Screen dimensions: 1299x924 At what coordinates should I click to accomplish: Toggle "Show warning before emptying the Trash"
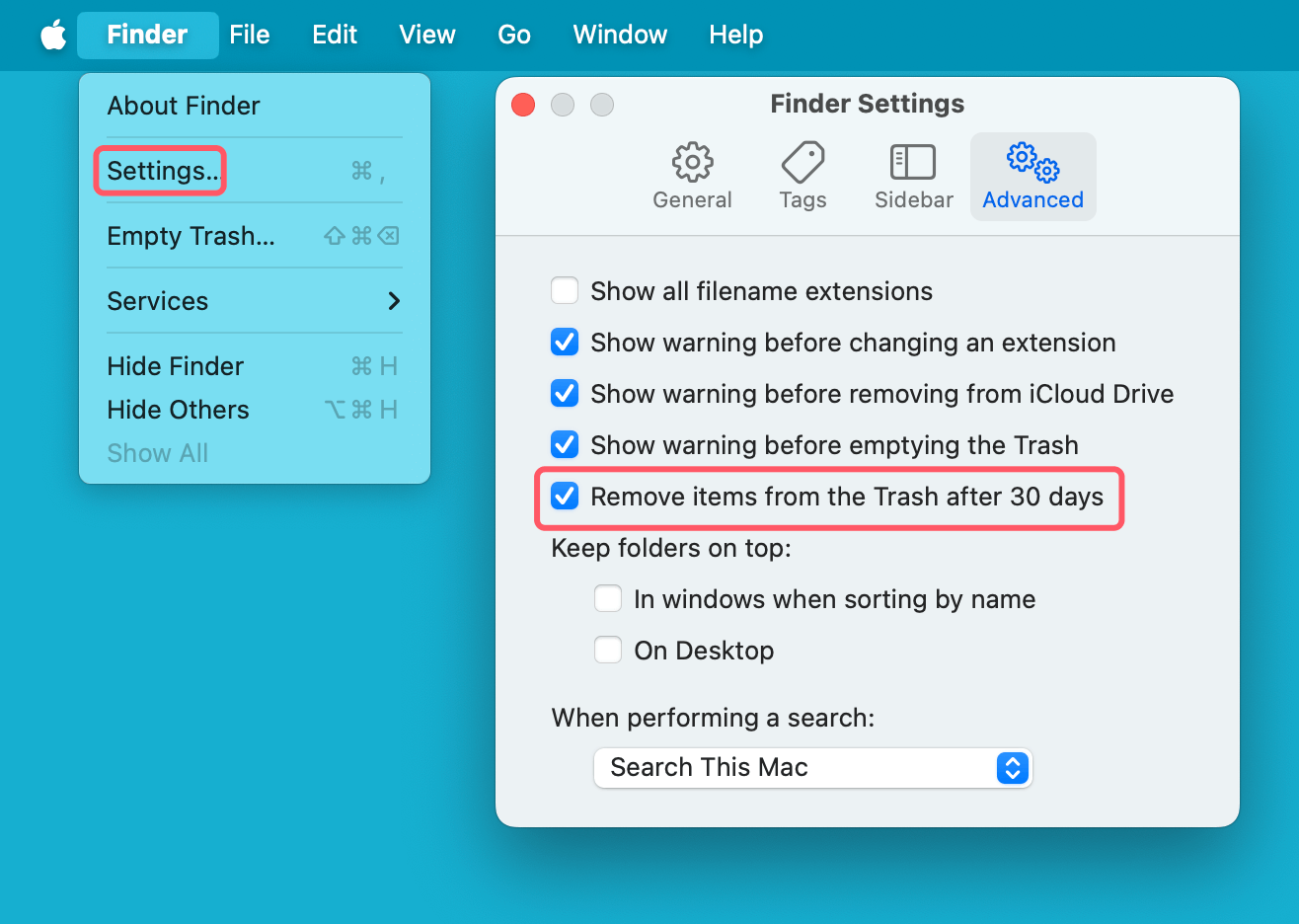564,444
